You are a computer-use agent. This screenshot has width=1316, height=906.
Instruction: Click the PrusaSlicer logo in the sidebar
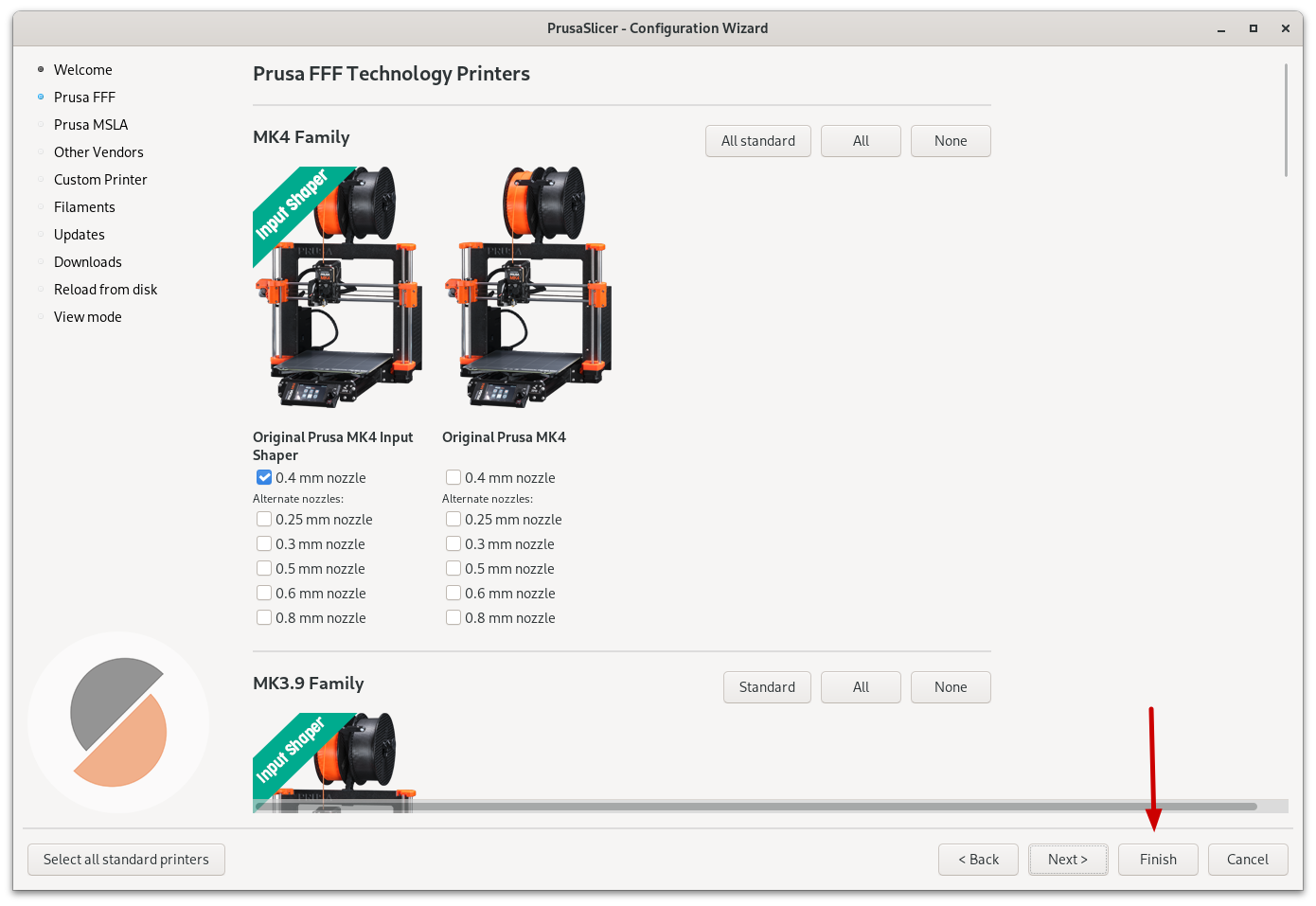click(x=118, y=722)
